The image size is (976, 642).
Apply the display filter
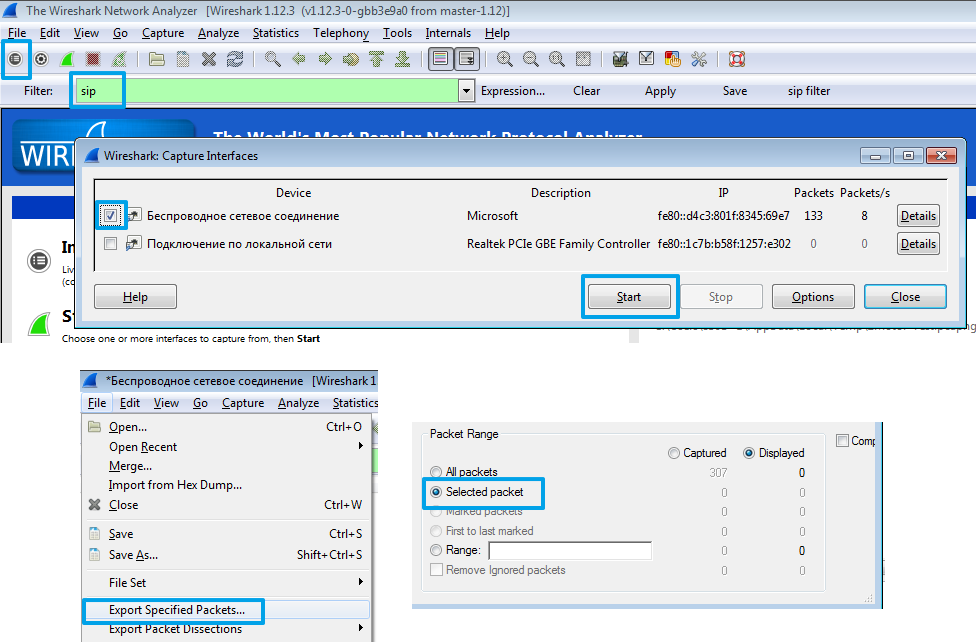(660, 91)
